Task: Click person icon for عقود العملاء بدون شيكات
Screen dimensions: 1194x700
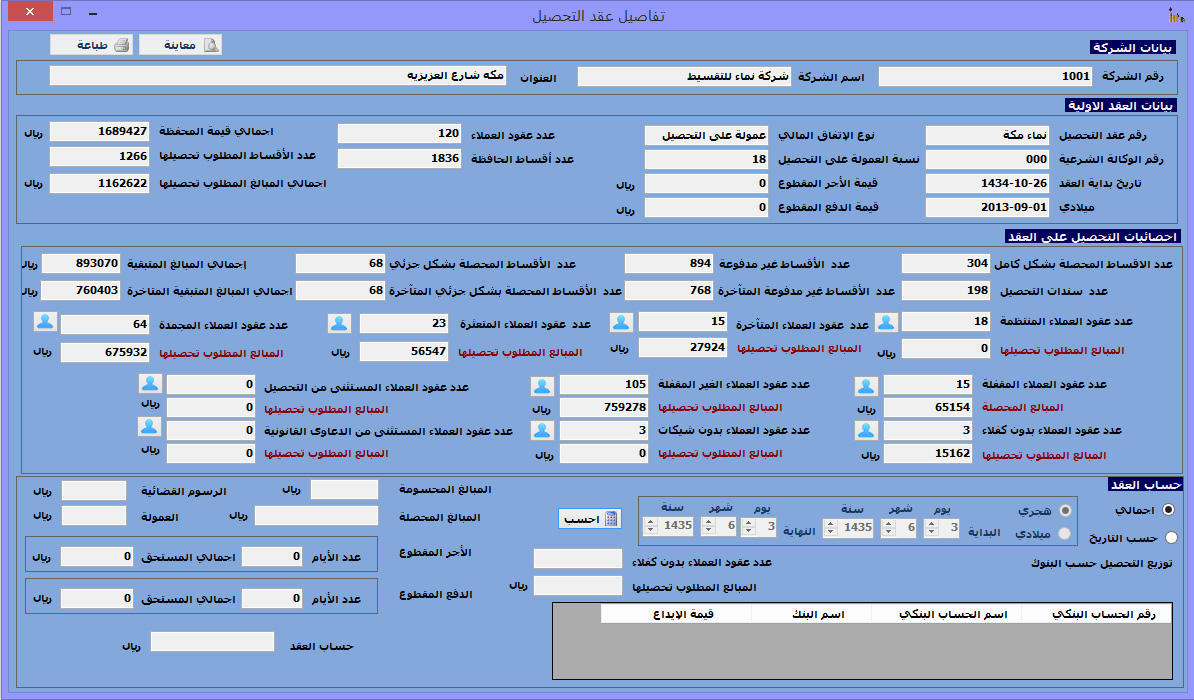Action: pyautogui.click(x=542, y=430)
